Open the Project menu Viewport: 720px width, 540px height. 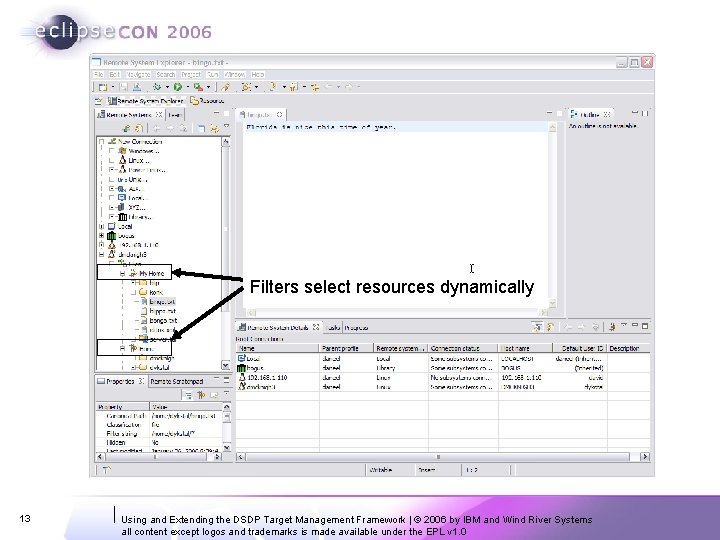[191, 74]
